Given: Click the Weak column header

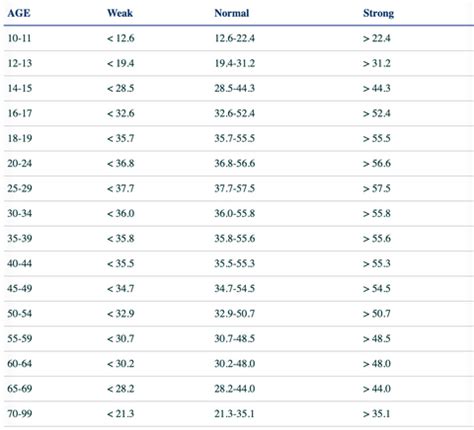Looking at the screenshot, I should (x=120, y=13).
